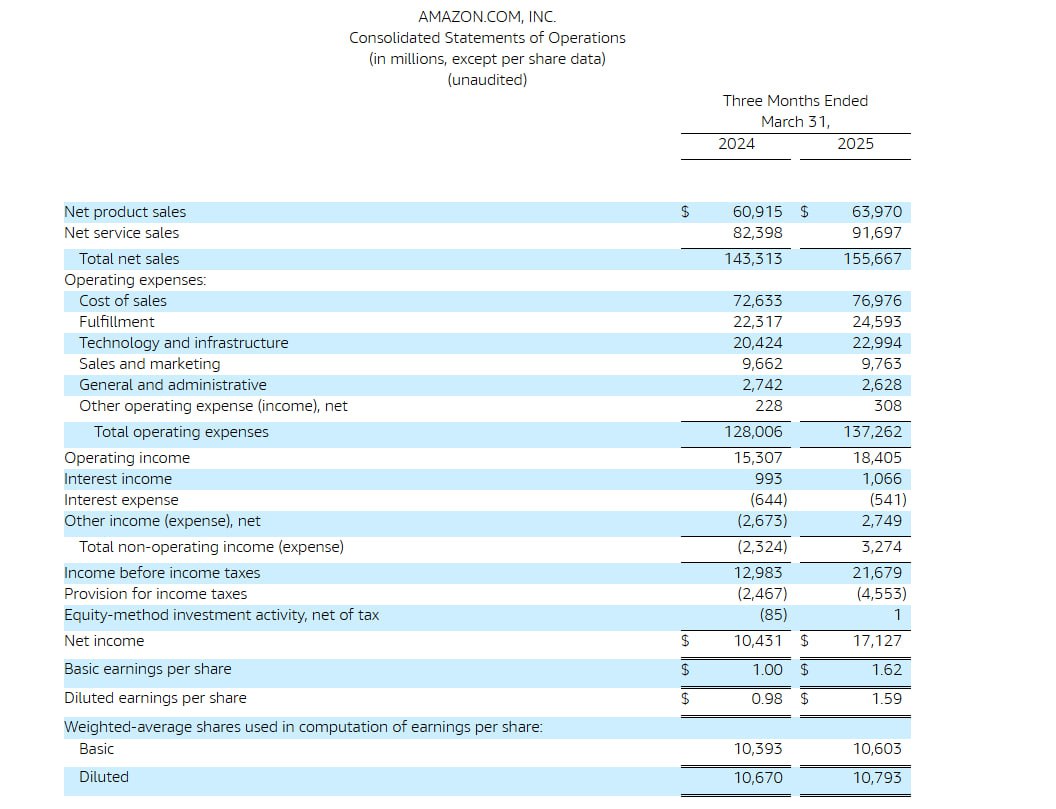This screenshot has height=809, width=1056.
Task: Click '(in millions, except per share data)' note
Action: pos(487,59)
